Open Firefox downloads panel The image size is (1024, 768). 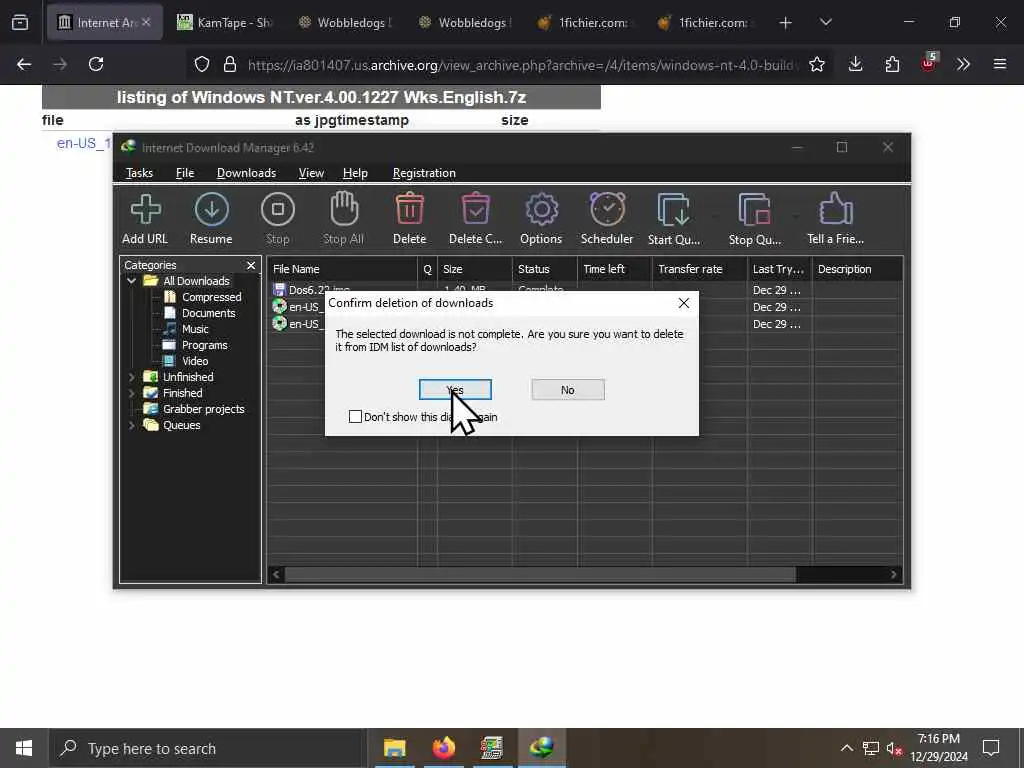(856, 64)
